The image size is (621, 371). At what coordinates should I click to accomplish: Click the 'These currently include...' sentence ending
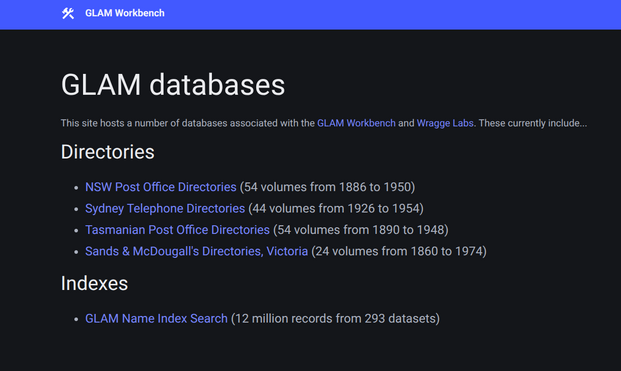[x=533, y=123]
